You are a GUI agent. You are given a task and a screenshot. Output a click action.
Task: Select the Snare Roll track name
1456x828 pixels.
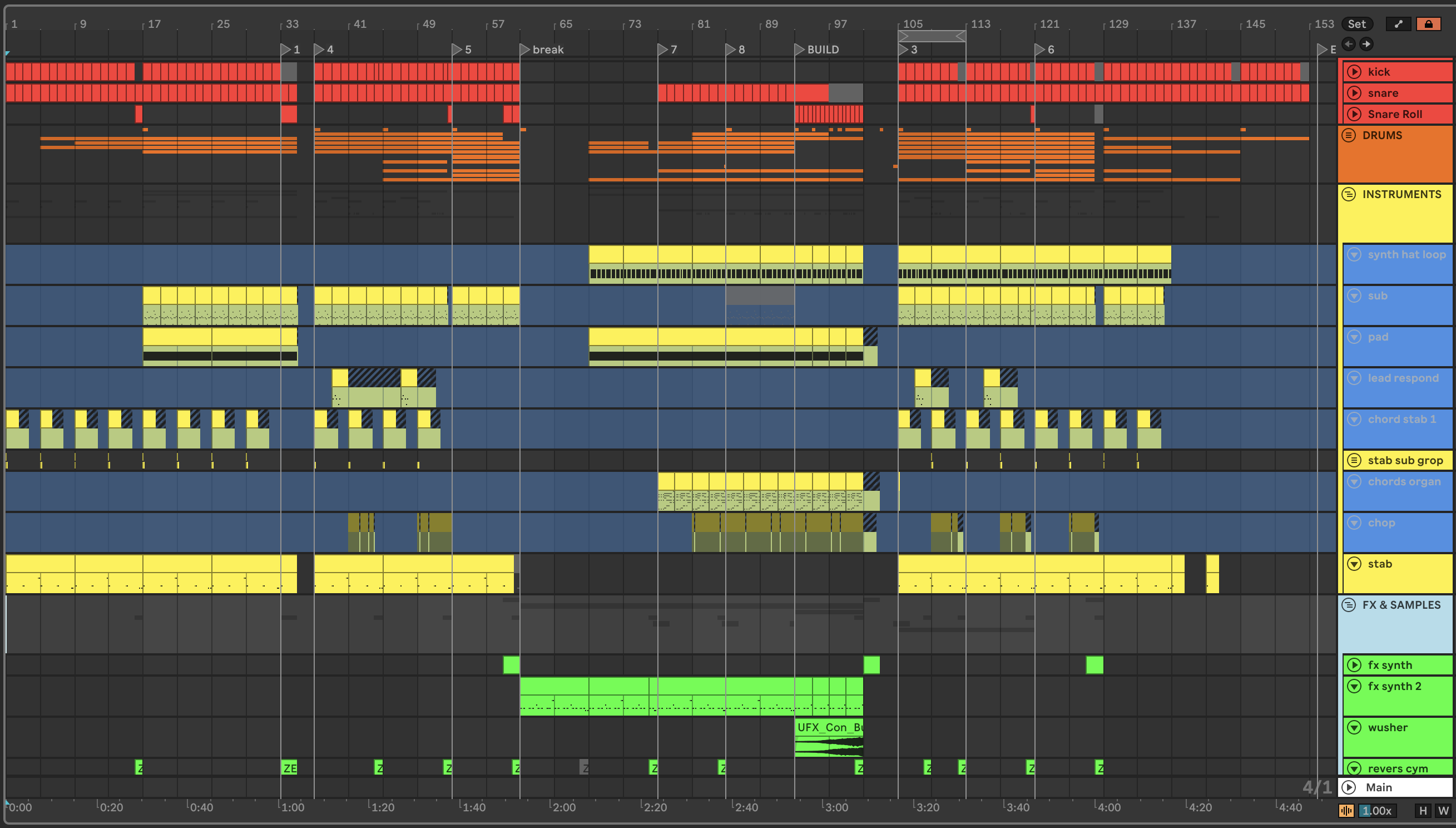[x=1395, y=114]
